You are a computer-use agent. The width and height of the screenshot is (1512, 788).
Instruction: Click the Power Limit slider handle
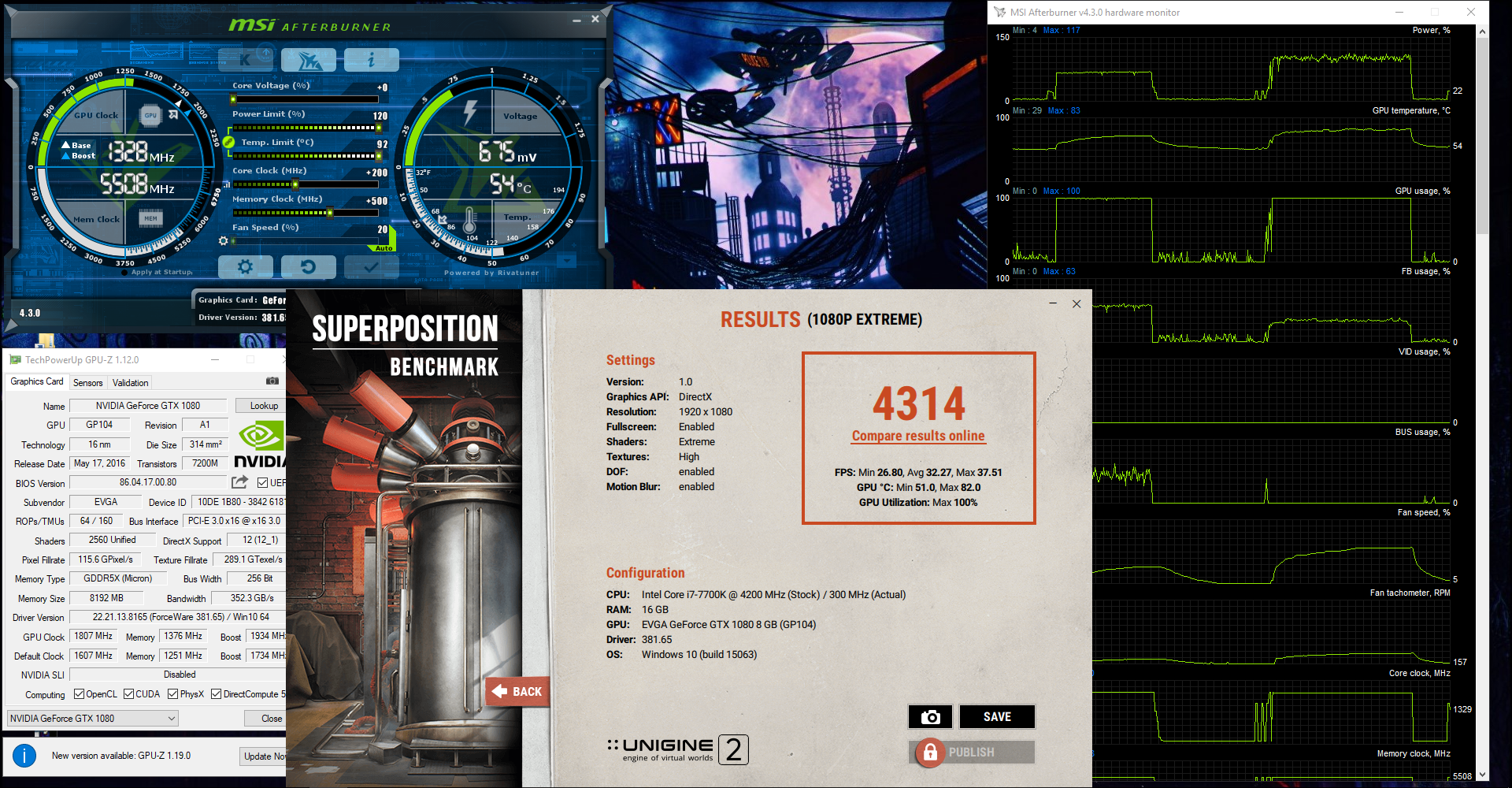(x=378, y=128)
